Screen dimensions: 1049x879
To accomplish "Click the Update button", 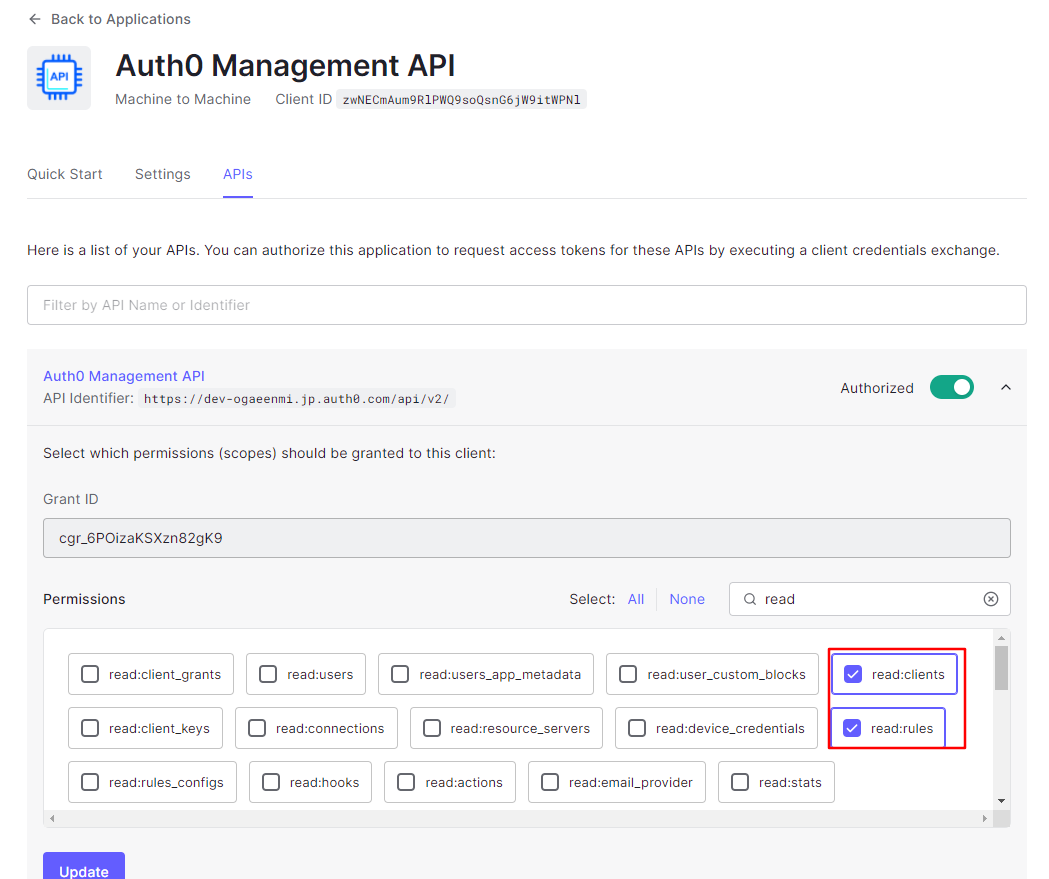I will coord(84,867).
